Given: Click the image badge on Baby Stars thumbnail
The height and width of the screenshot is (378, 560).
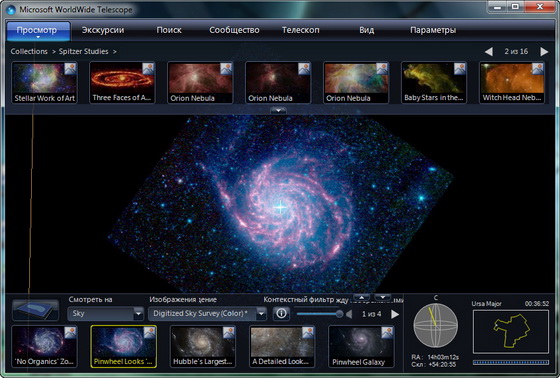Looking at the screenshot, I should coord(460,69).
